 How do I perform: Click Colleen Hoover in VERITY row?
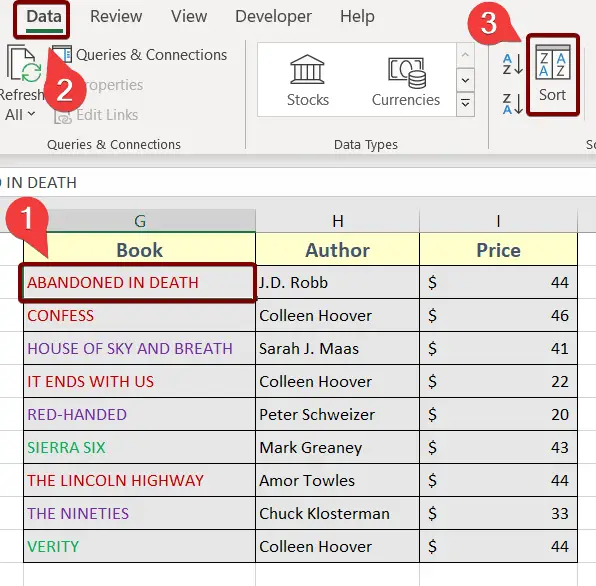338,546
